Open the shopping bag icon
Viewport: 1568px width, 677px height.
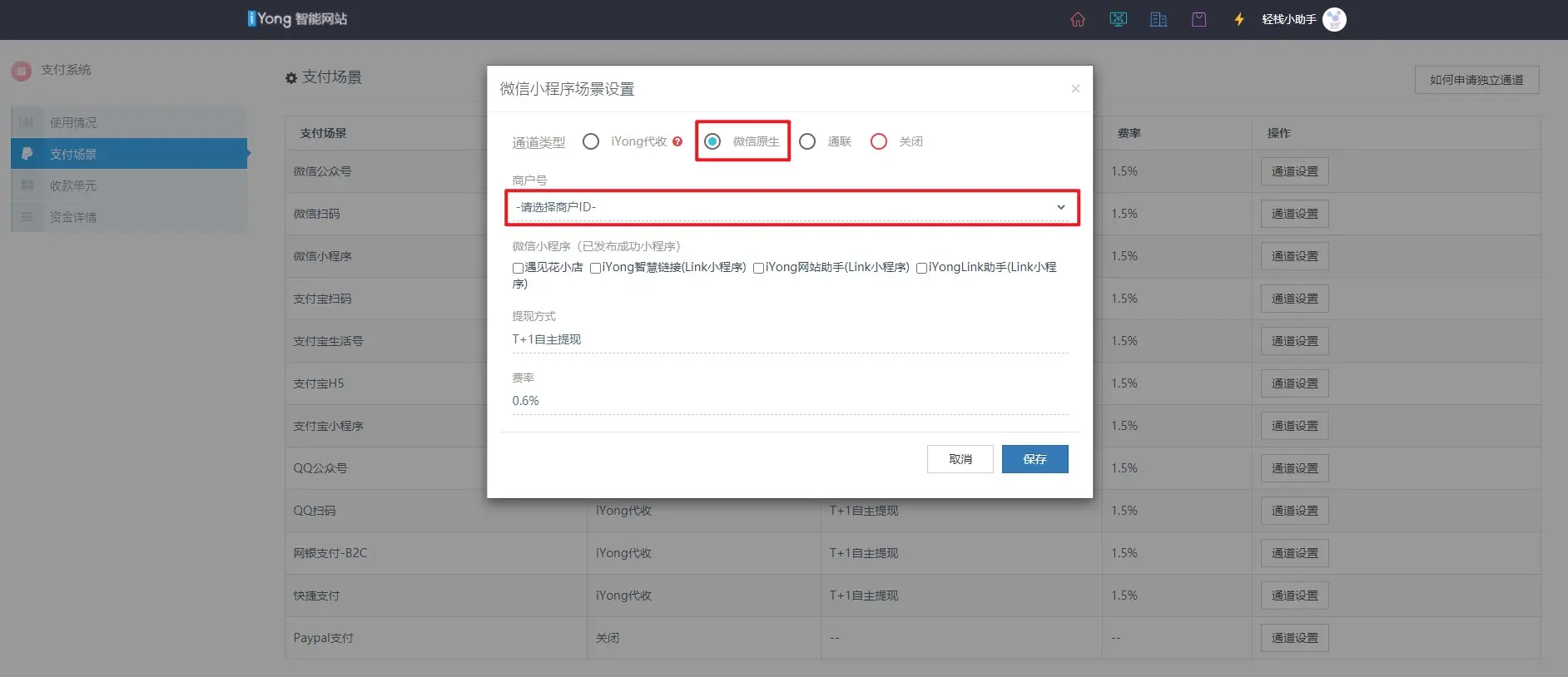tap(1198, 19)
